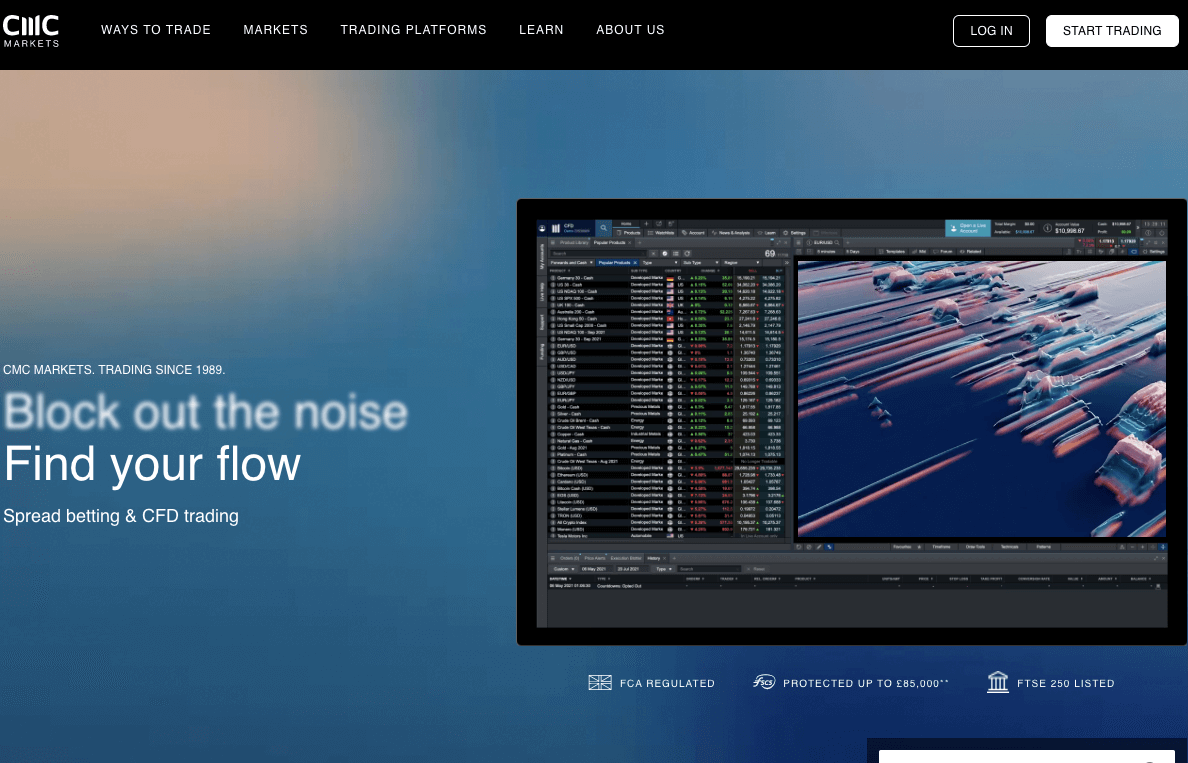The image size is (1188, 763).
Task: Click 'Spread betting & CFD trading' text
Action: pyautogui.click(x=121, y=516)
